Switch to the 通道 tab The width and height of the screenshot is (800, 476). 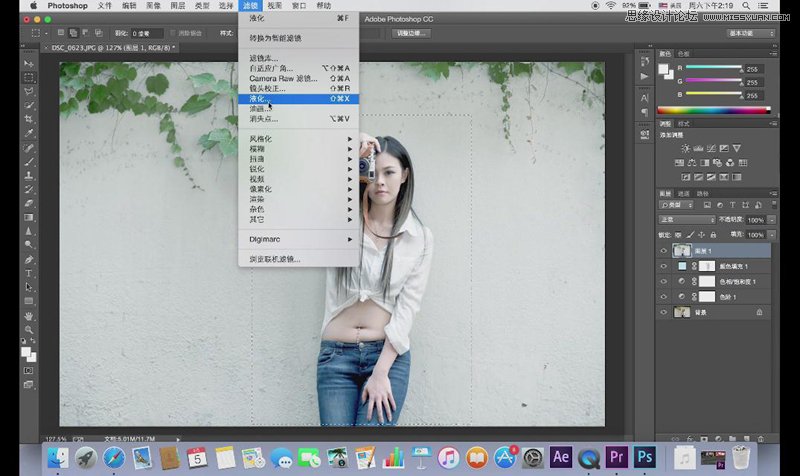[x=683, y=193]
